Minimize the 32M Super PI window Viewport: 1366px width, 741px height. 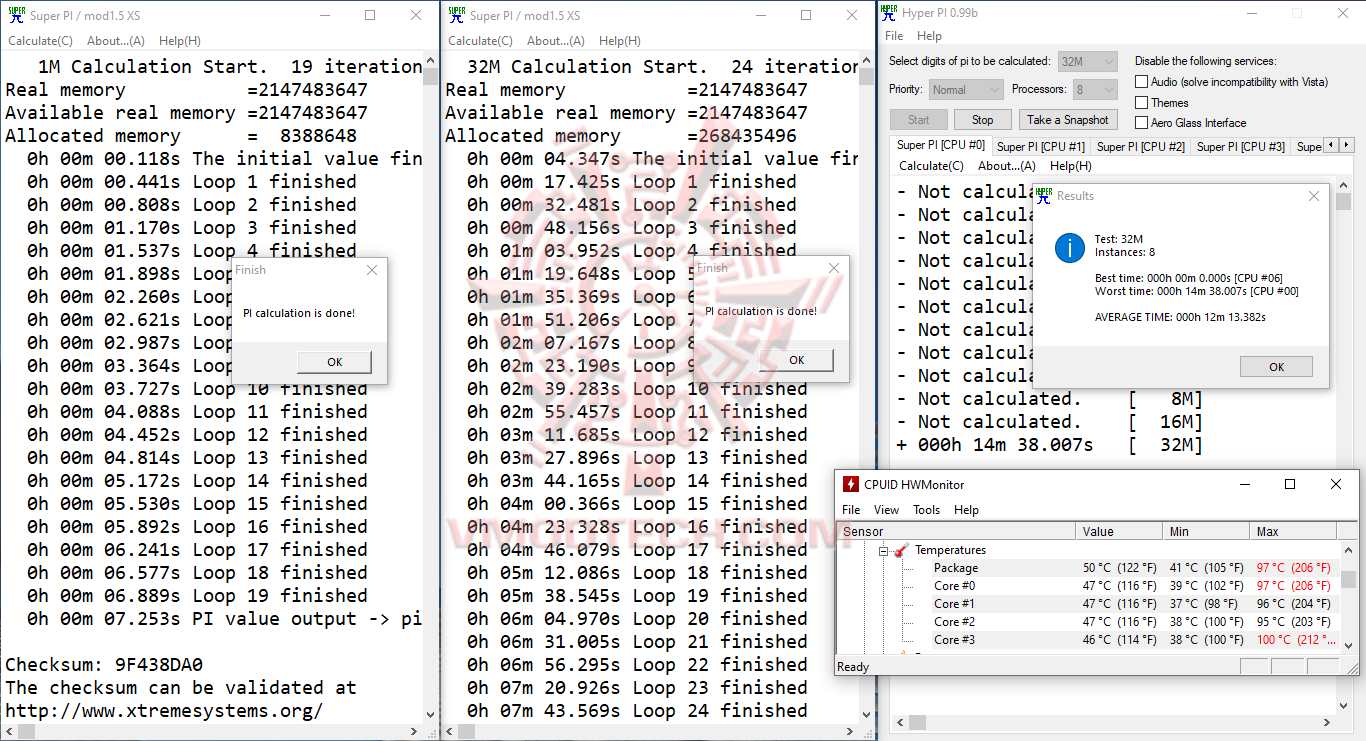[x=760, y=15]
